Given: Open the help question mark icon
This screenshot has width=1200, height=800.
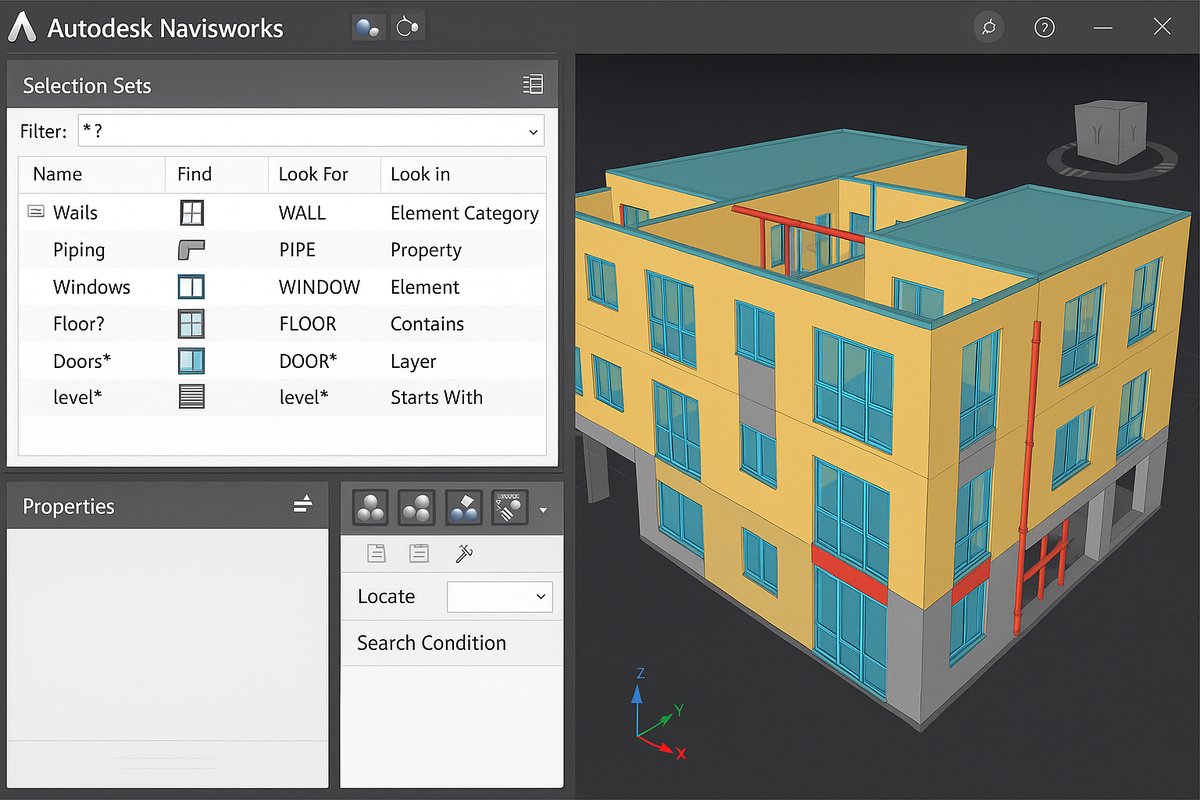Looking at the screenshot, I should [x=1044, y=27].
